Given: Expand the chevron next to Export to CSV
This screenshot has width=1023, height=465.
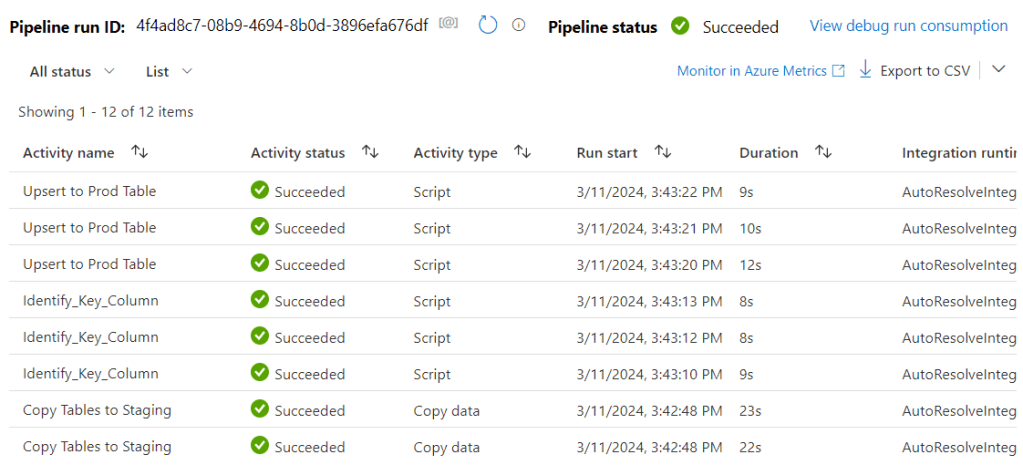Looking at the screenshot, I should point(998,69).
